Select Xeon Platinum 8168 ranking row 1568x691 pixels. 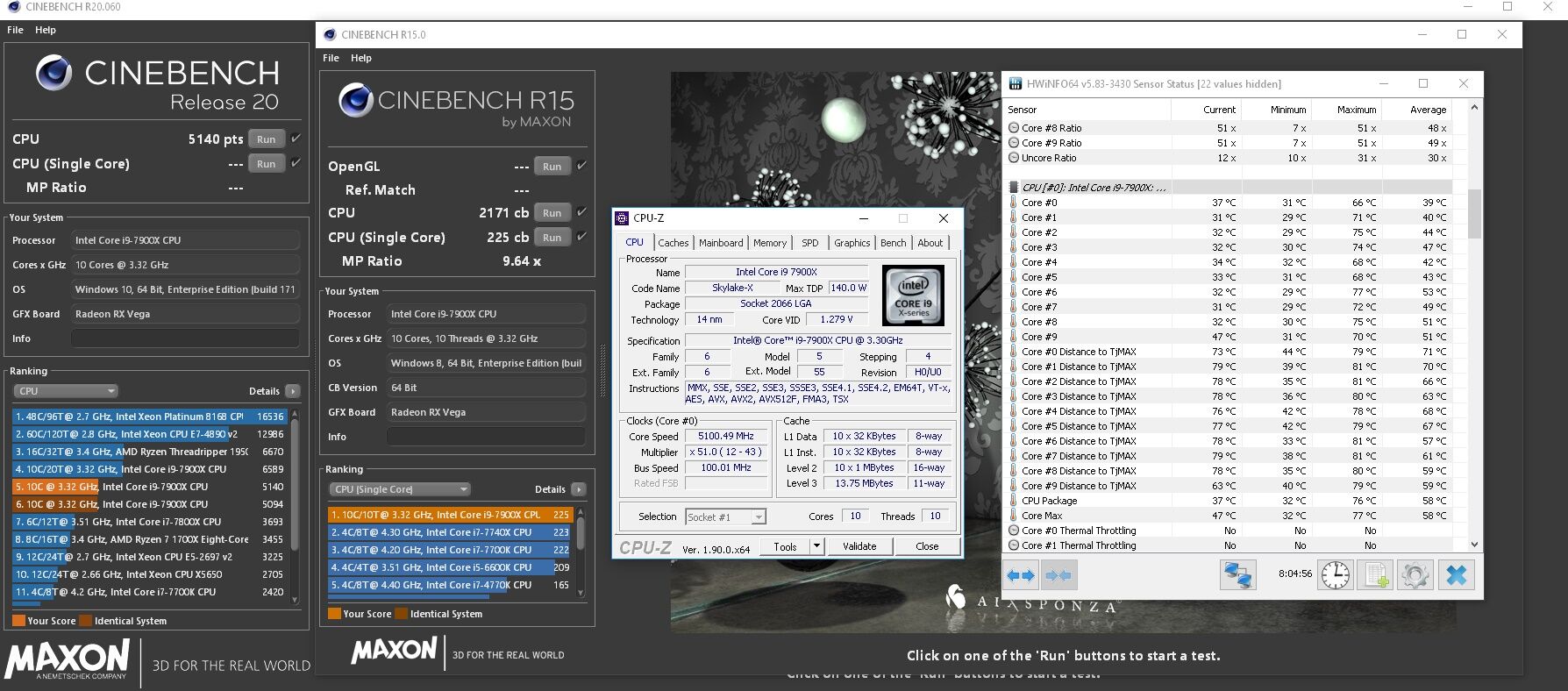pos(150,417)
